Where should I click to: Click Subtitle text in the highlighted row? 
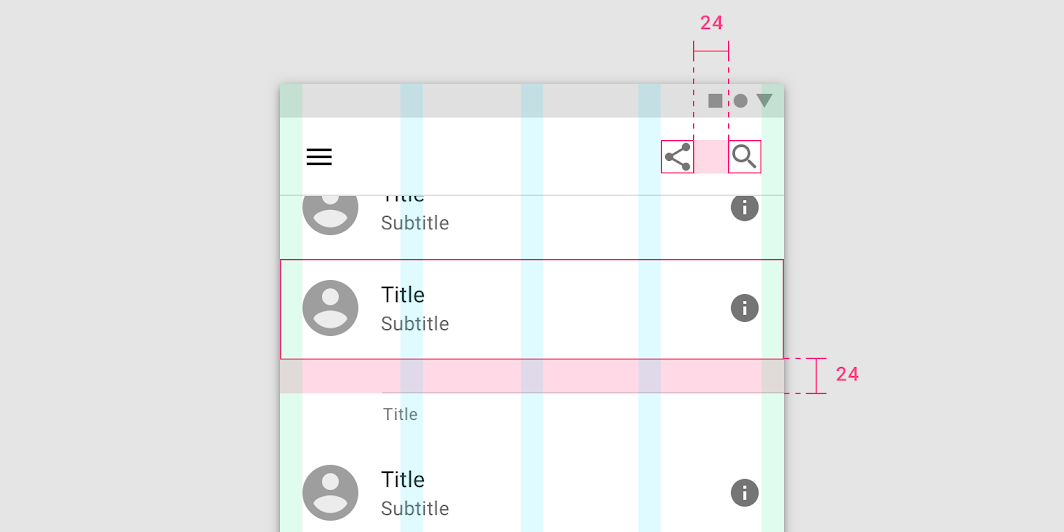click(x=415, y=324)
